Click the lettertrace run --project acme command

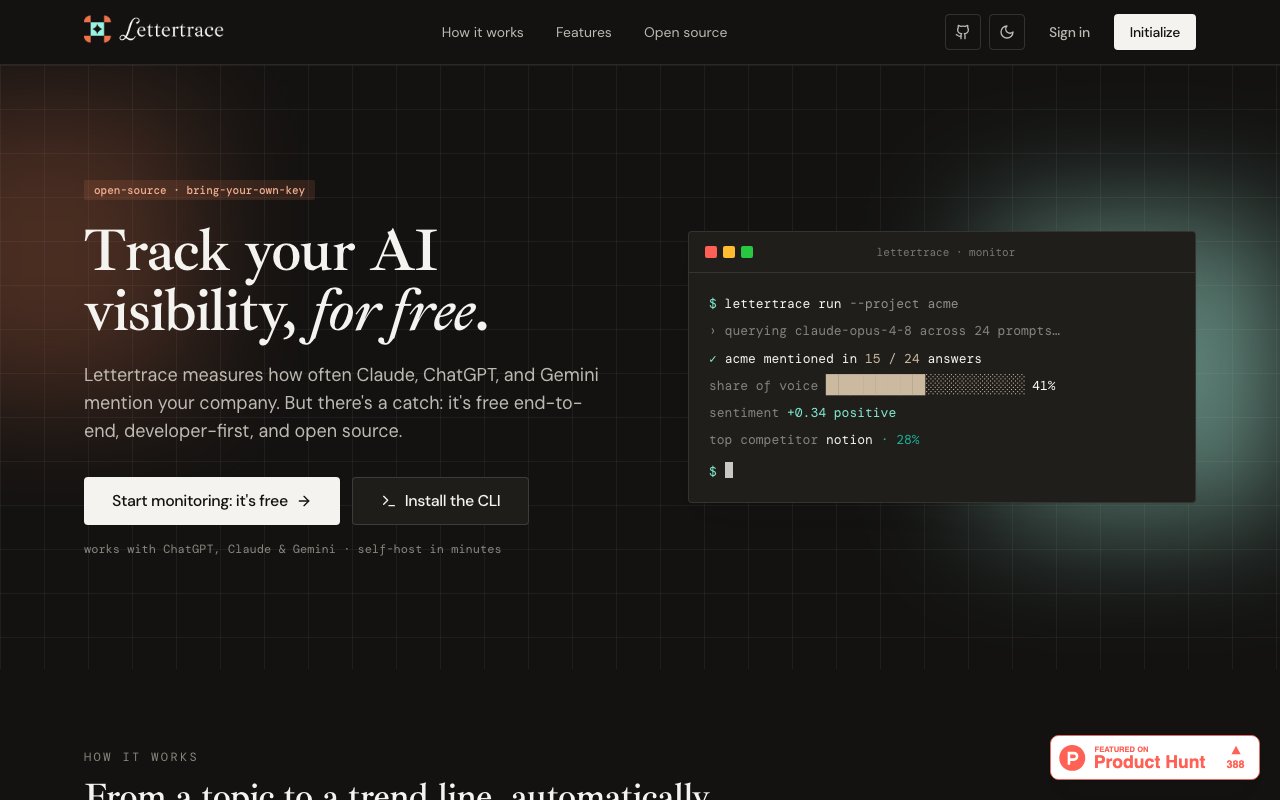tap(834, 303)
